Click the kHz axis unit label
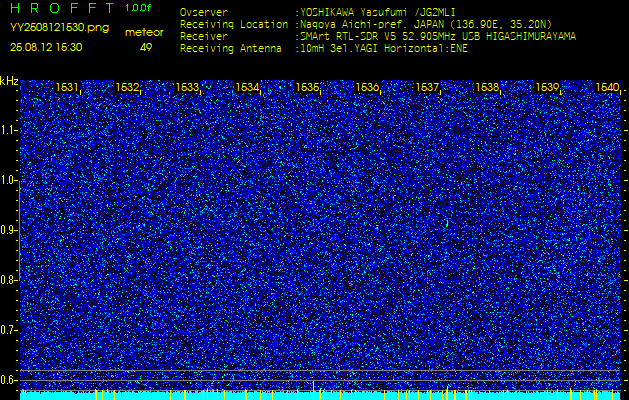Viewport: 629px width, 400px height. (9, 81)
